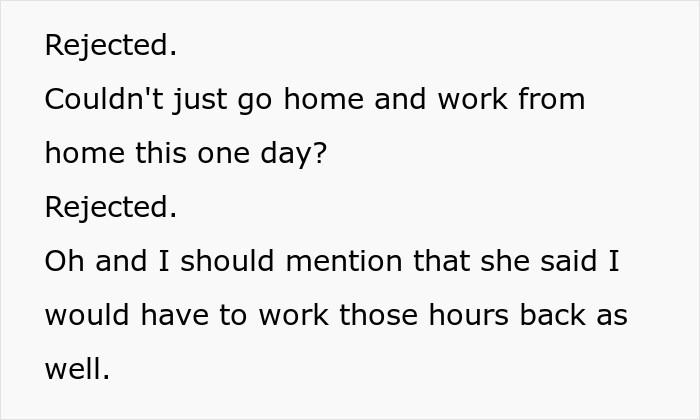This screenshot has height=420, width=700.
Task: Click the word "those"
Action: coord(379,315)
